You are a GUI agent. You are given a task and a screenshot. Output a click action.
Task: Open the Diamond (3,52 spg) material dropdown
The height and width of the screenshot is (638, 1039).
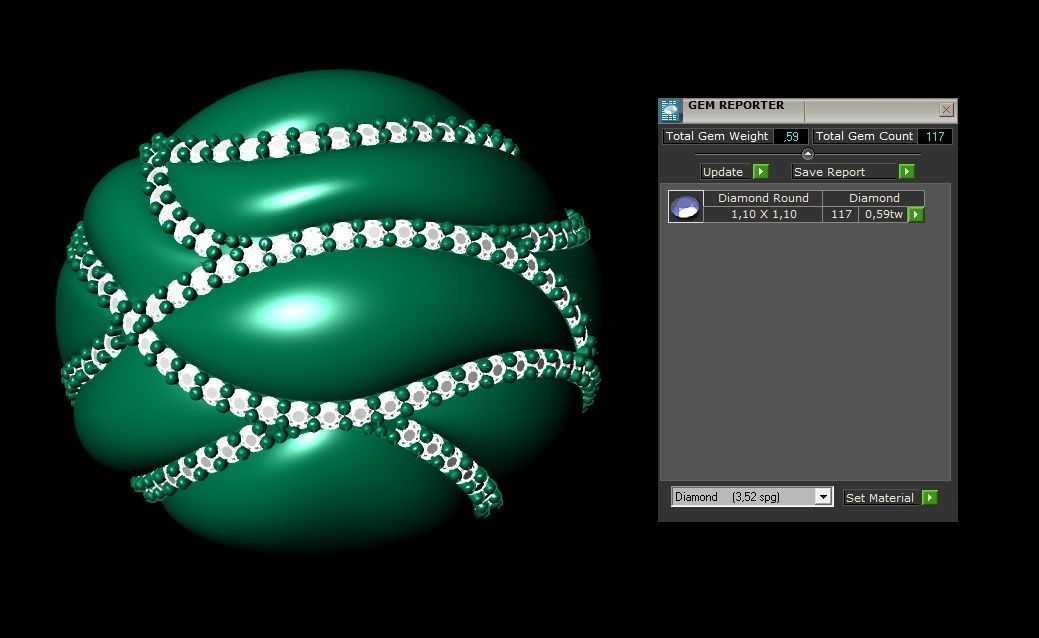(822, 497)
